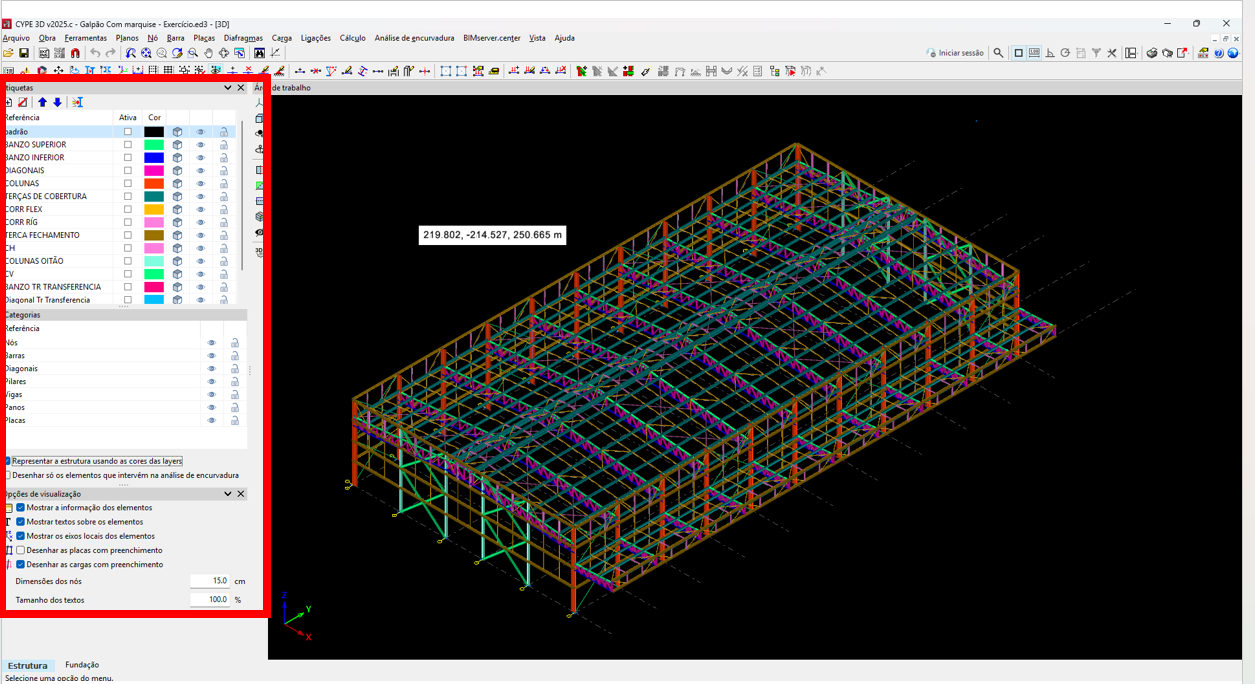Click the lock icon for DIAGONAIS row

pyautogui.click(x=224, y=171)
